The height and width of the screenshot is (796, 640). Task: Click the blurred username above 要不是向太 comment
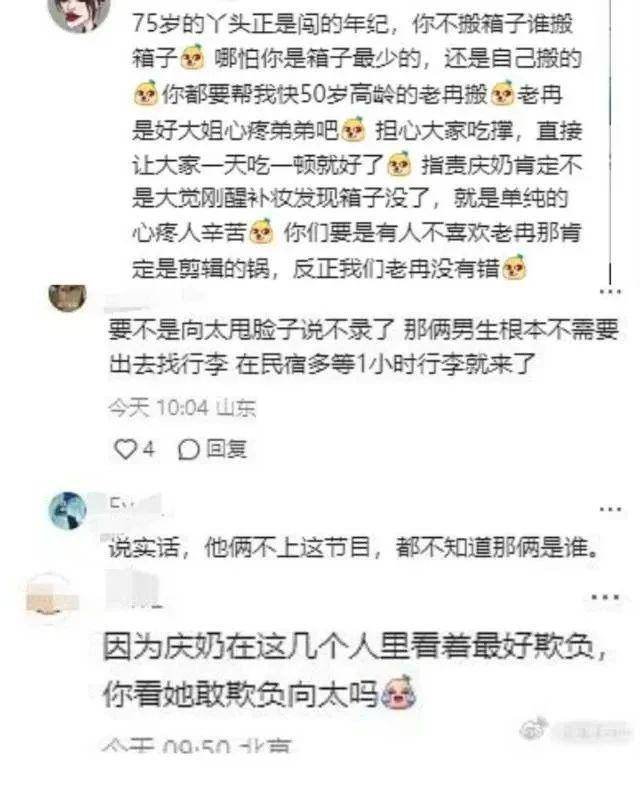127,303
